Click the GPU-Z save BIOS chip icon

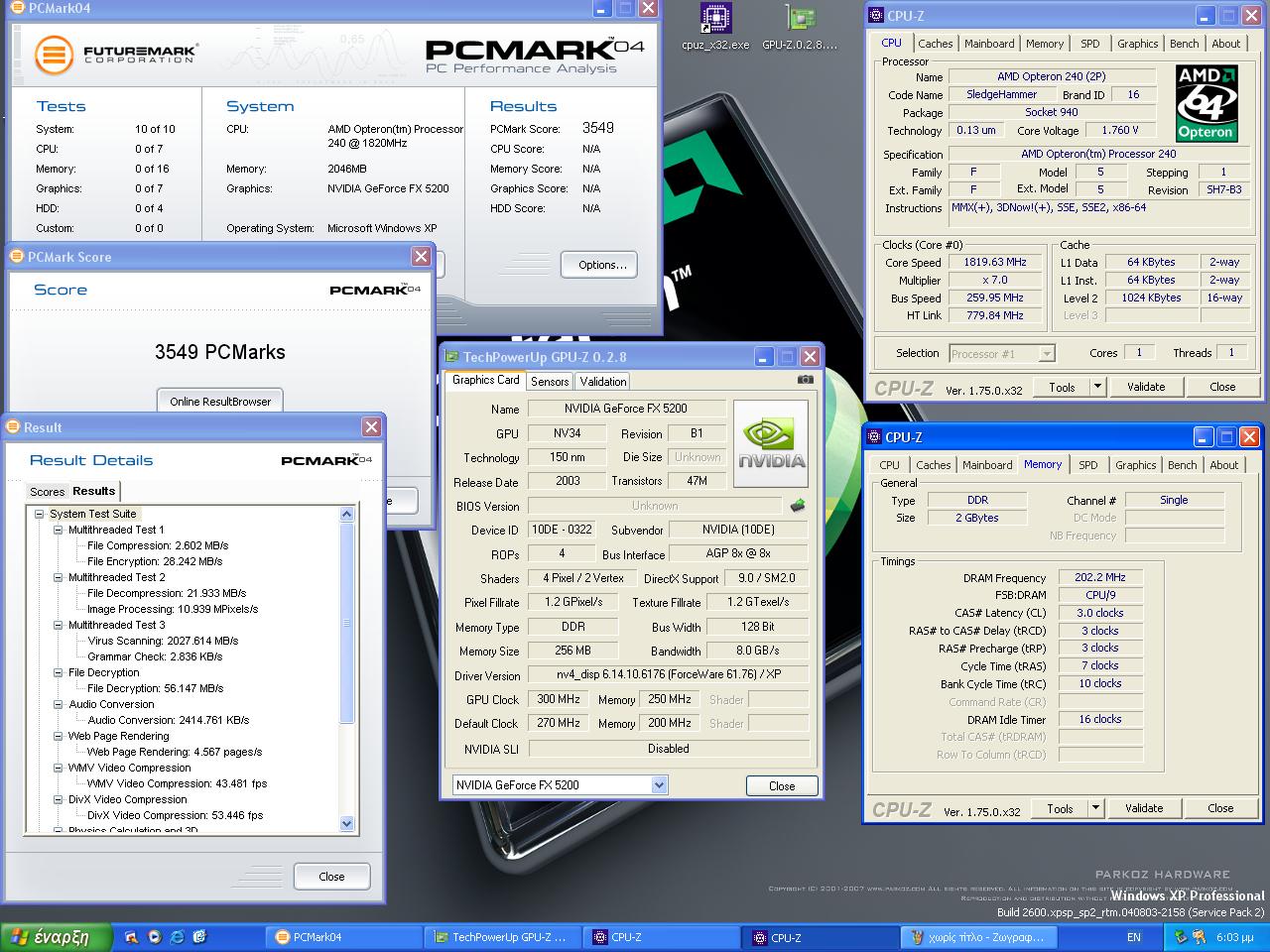[797, 506]
